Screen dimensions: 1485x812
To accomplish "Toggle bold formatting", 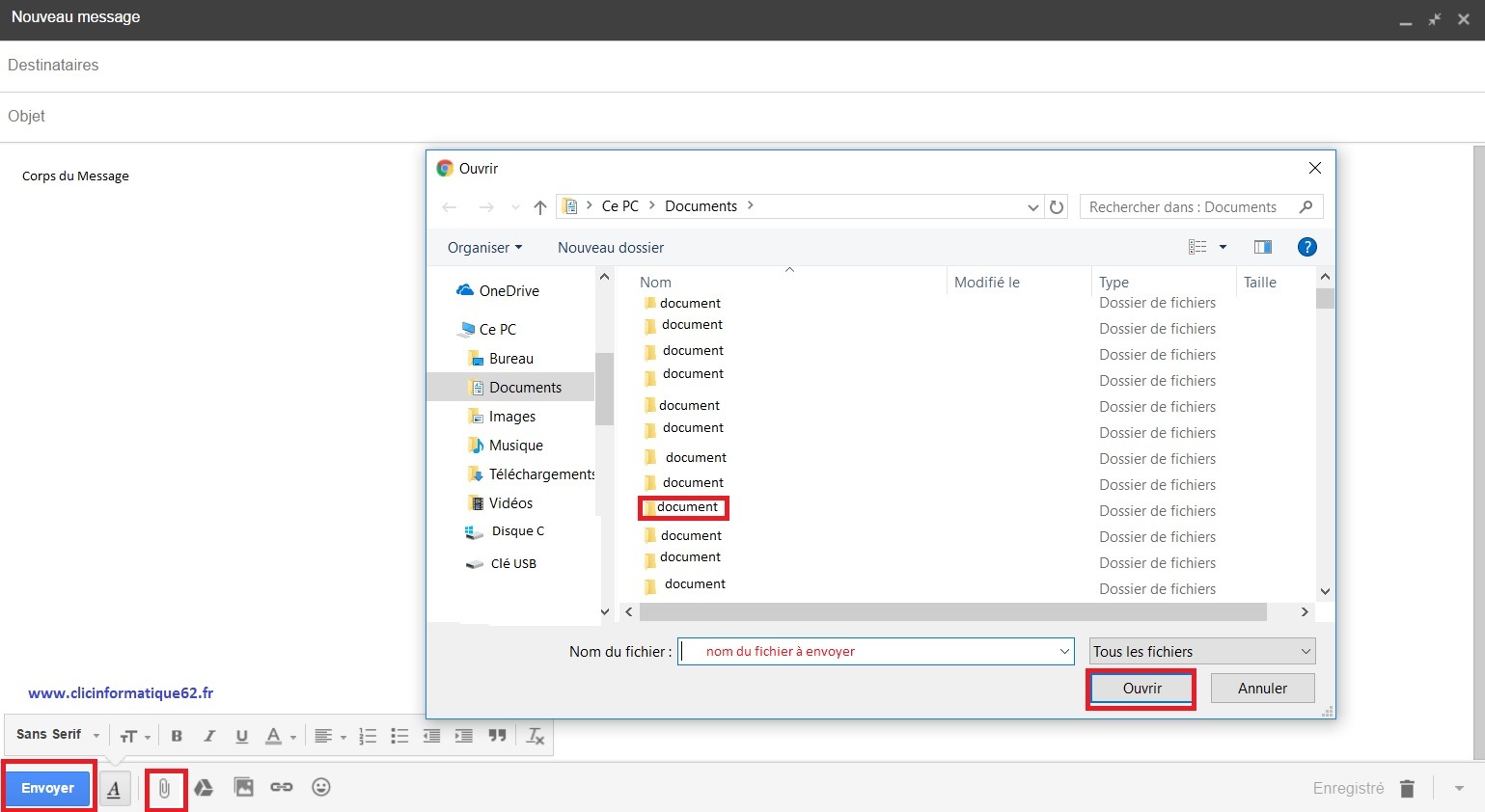I will 177,736.
